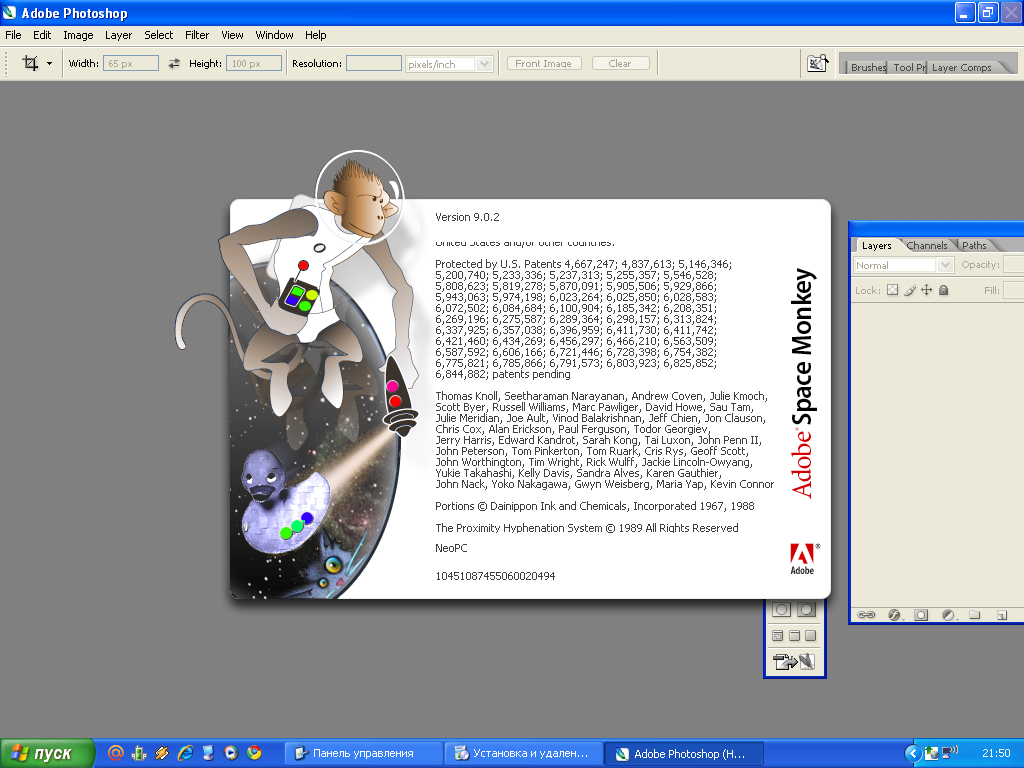Select Full Screen Mode with Menu Bar
Screen dimensions: 1024x768
tap(794, 635)
